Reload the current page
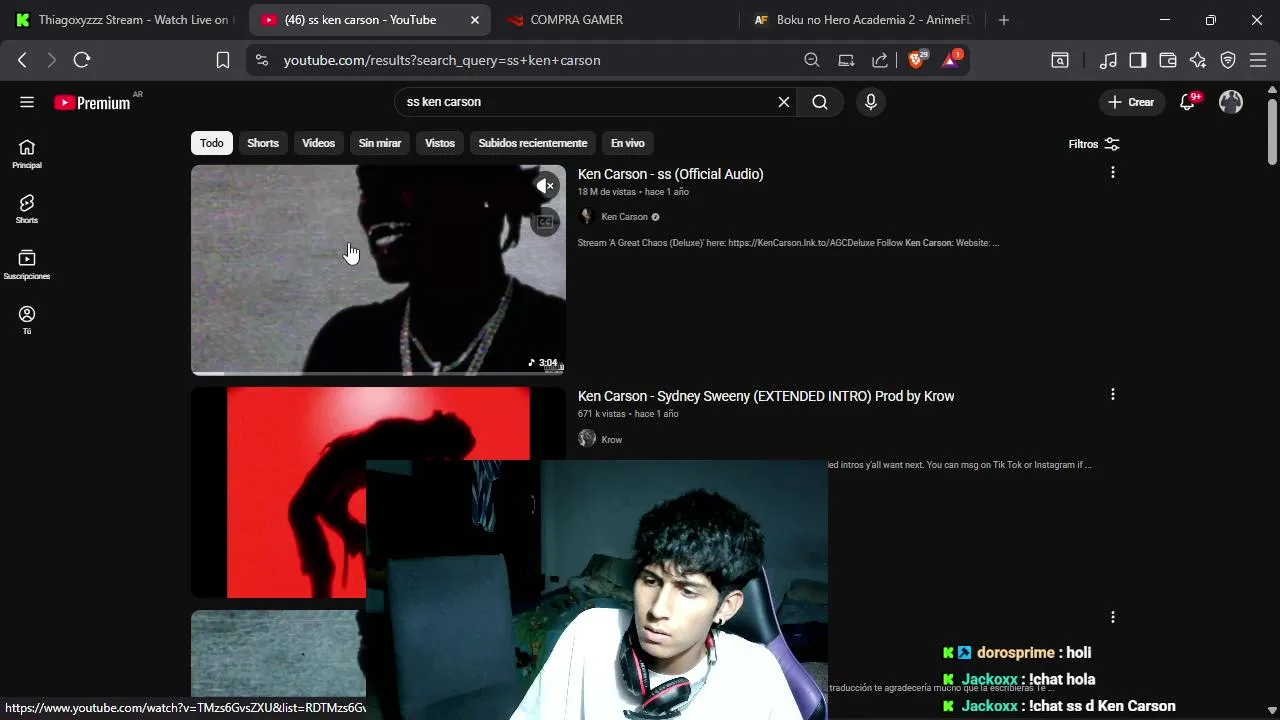Image resolution: width=1280 pixels, height=720 pixels. pos(82,60)
